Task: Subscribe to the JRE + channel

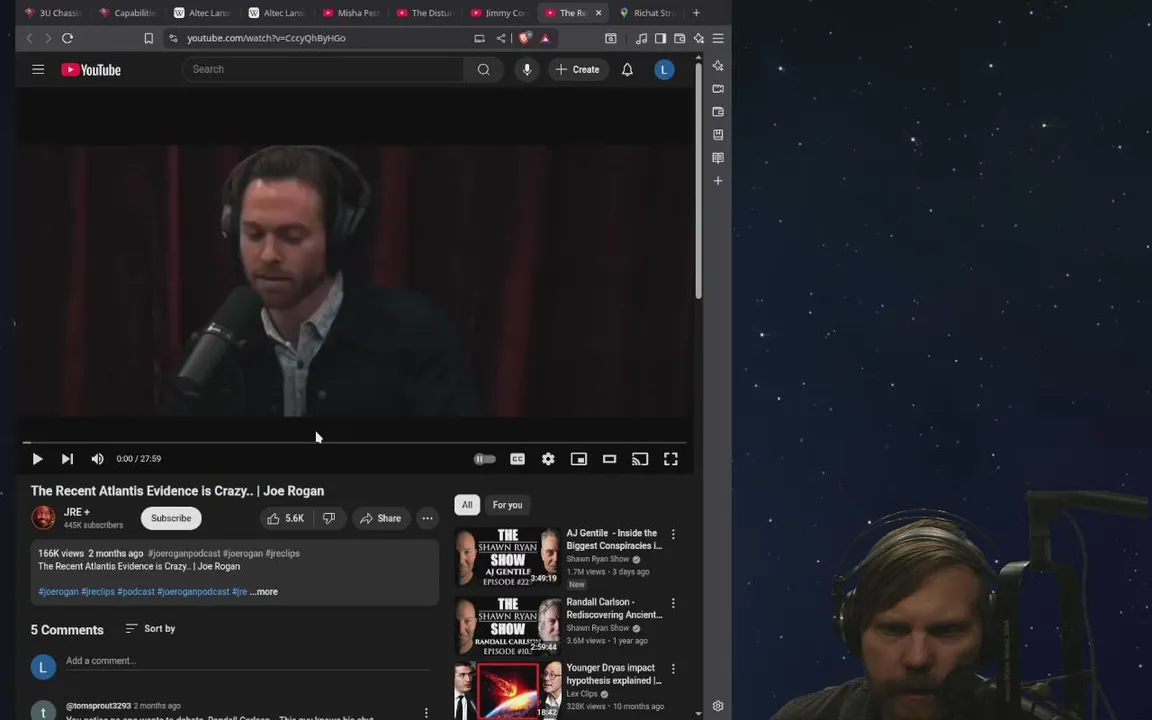Action: [171, 518]
